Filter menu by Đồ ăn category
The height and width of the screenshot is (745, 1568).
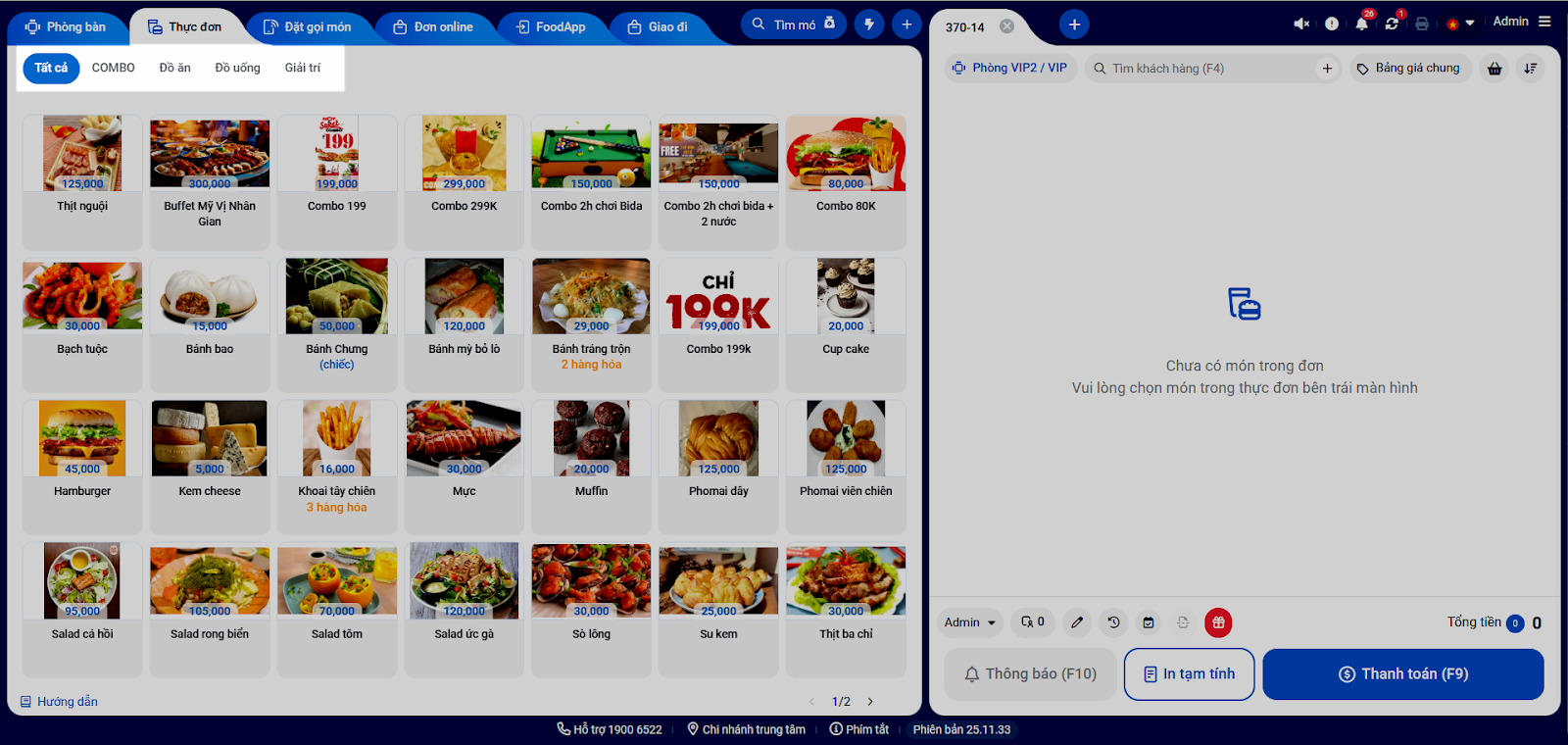(175, 69)
